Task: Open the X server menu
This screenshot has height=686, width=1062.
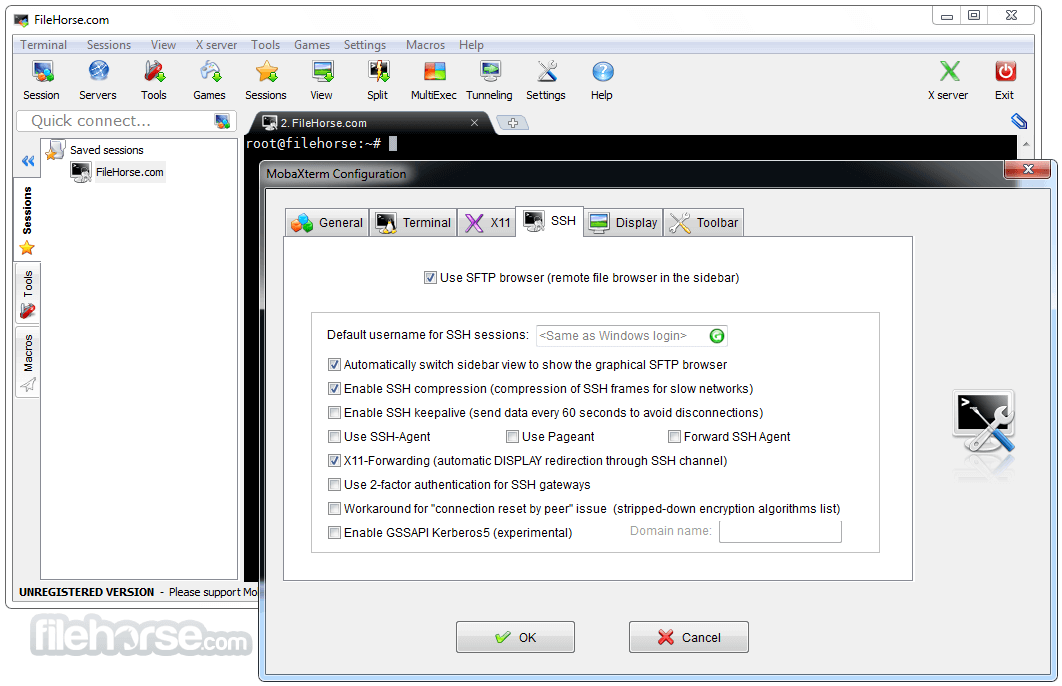Action: coord(216,45)
